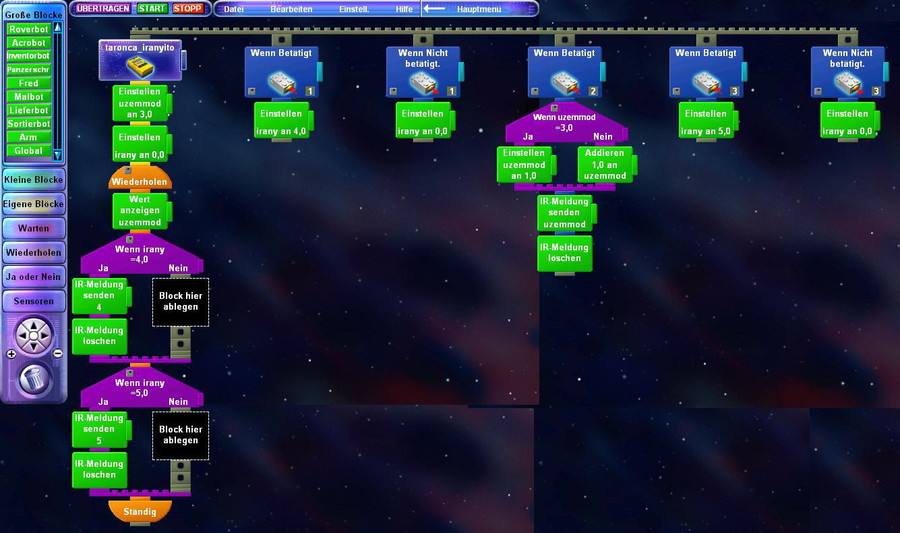
Task: Expand the Kleine Blocke palette
Action: tap(33, 180)
